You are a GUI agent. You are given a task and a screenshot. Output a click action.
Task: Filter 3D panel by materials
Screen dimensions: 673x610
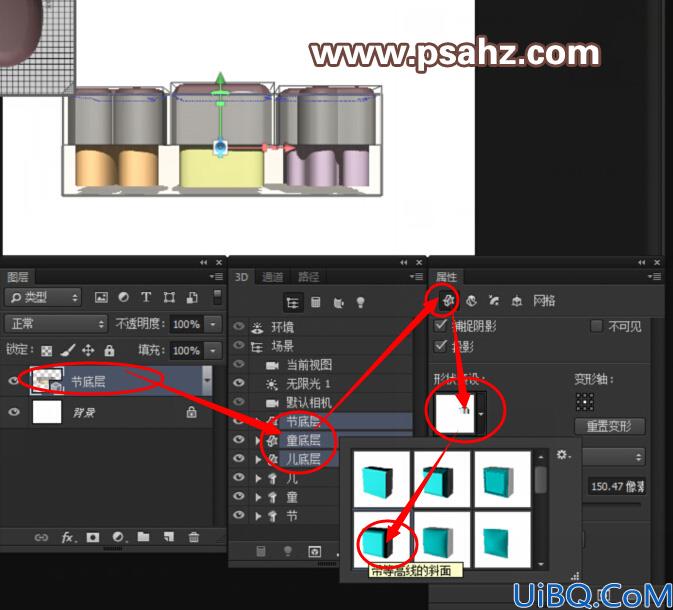338,303
